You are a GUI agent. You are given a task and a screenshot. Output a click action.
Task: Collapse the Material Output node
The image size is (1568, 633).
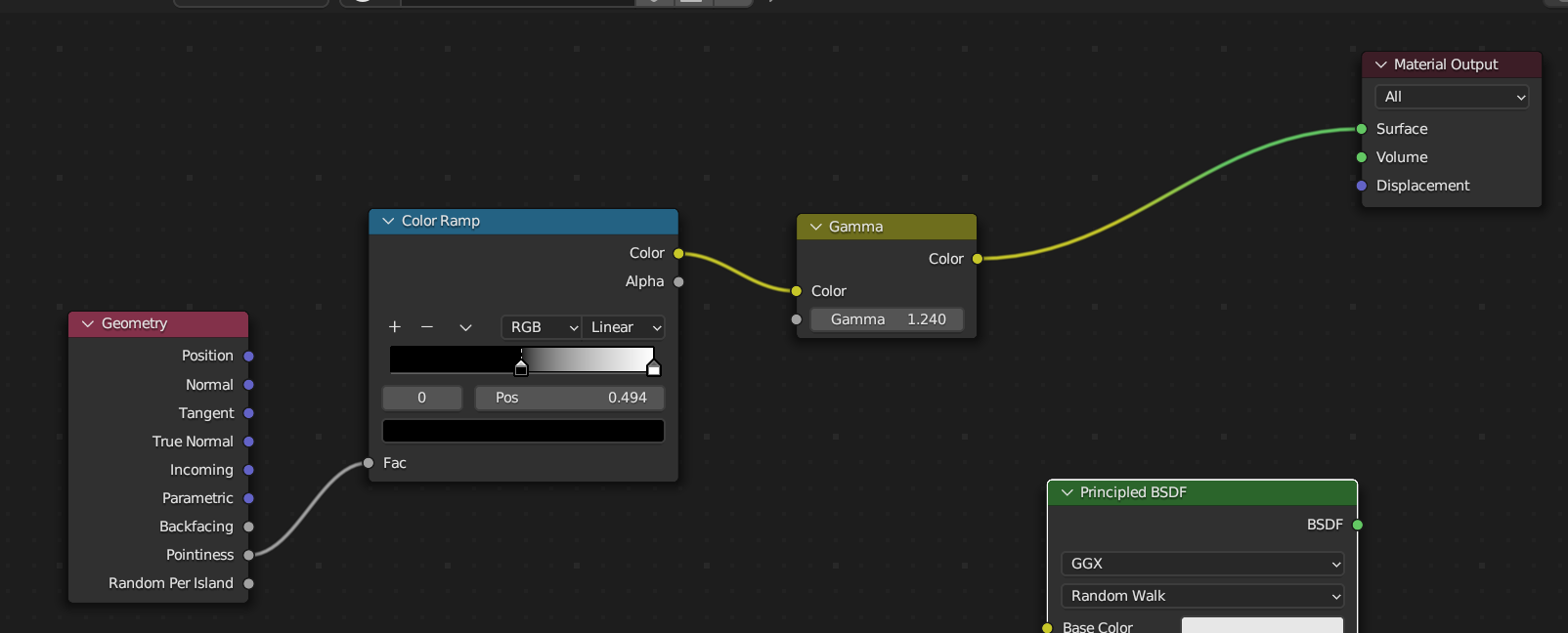click(x=1380, y=64)
